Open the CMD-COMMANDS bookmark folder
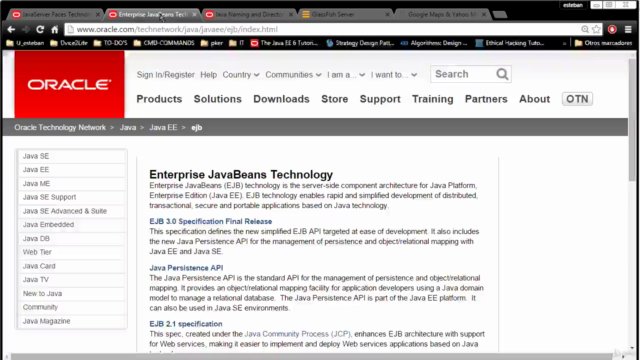The height and width of the screenshot is (360, 640). coord(164,43)
